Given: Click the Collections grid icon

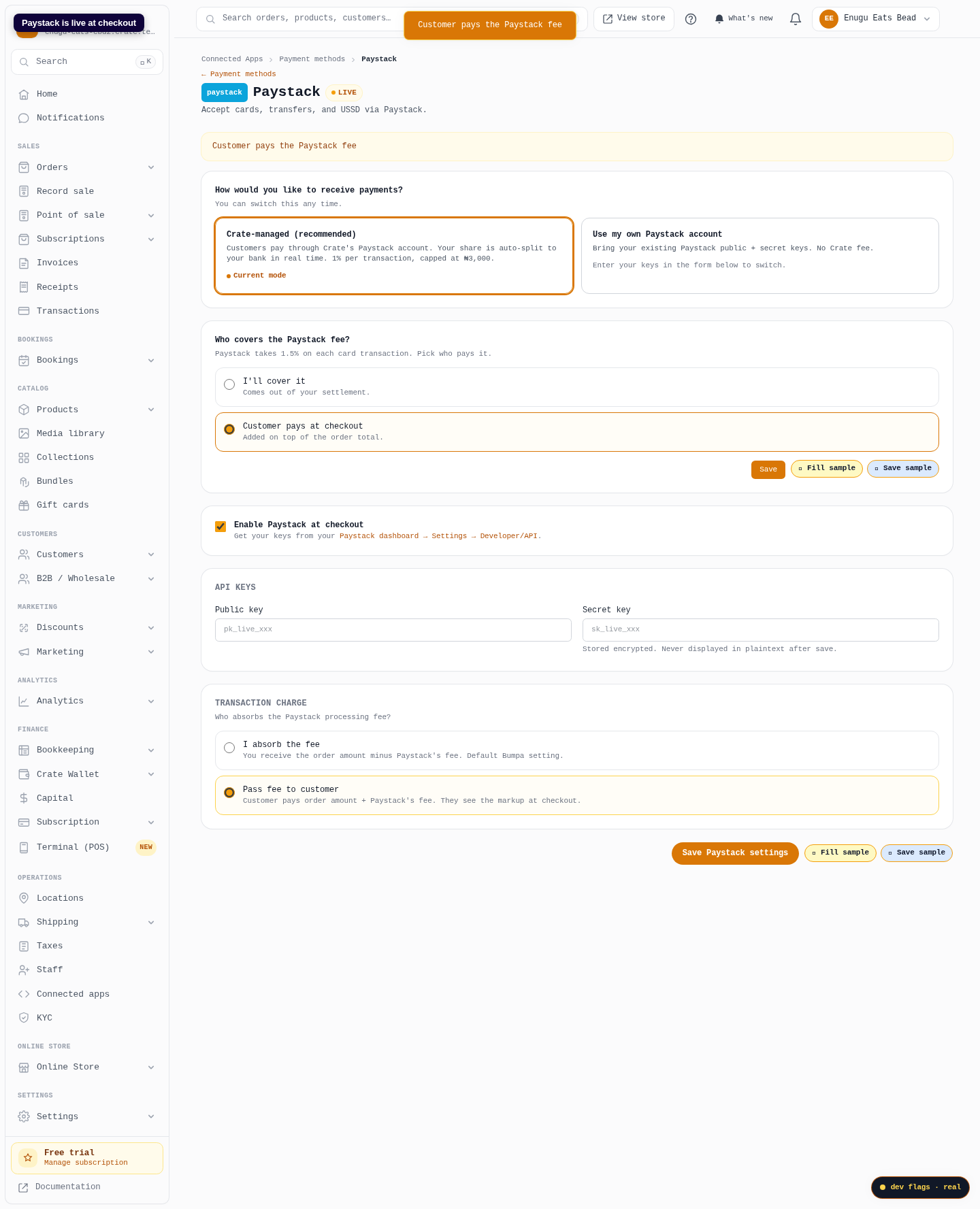Looking at the screenshot, I should (24, 458).
